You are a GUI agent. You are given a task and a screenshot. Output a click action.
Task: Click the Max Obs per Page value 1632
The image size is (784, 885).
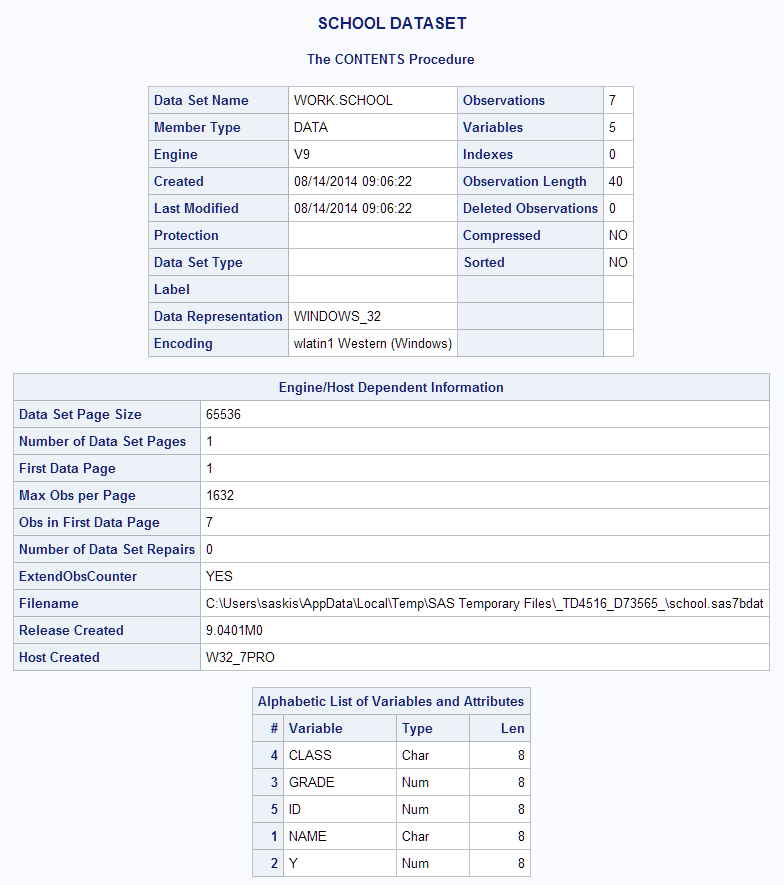(x=220, y=495)
